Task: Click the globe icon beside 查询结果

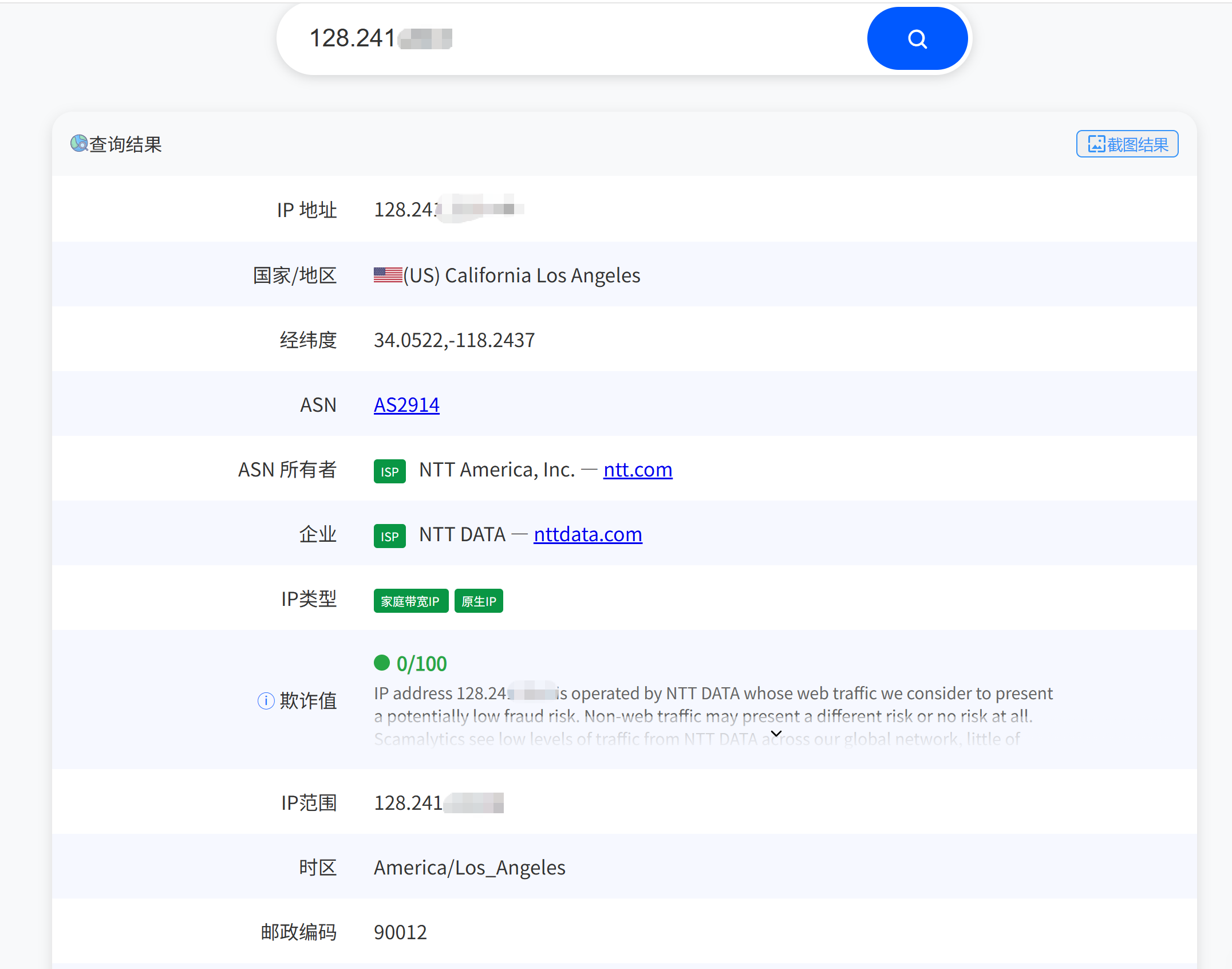Action: [x=79, y=143]
